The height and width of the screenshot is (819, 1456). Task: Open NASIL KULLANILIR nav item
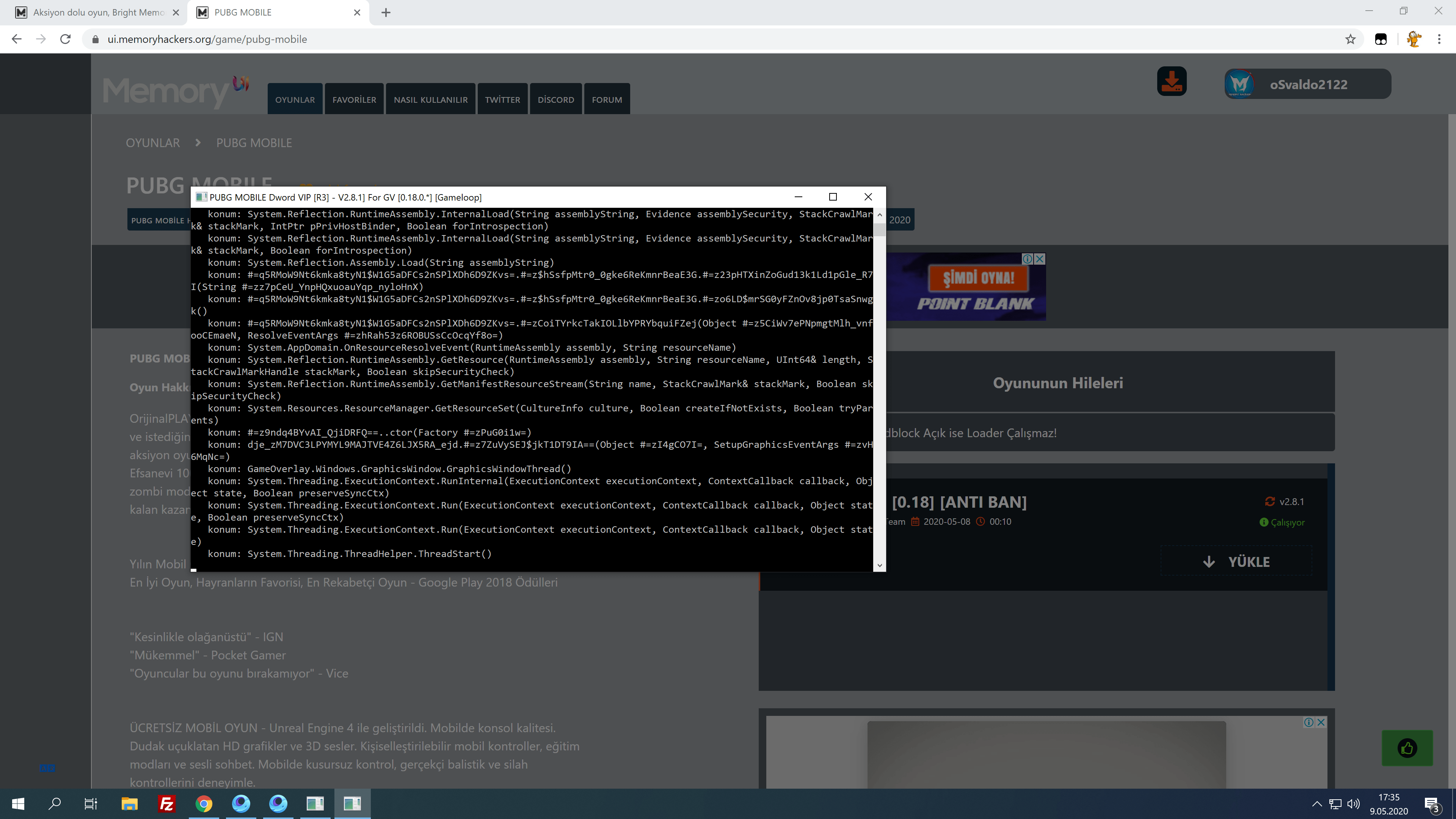[x=431, y=99]
